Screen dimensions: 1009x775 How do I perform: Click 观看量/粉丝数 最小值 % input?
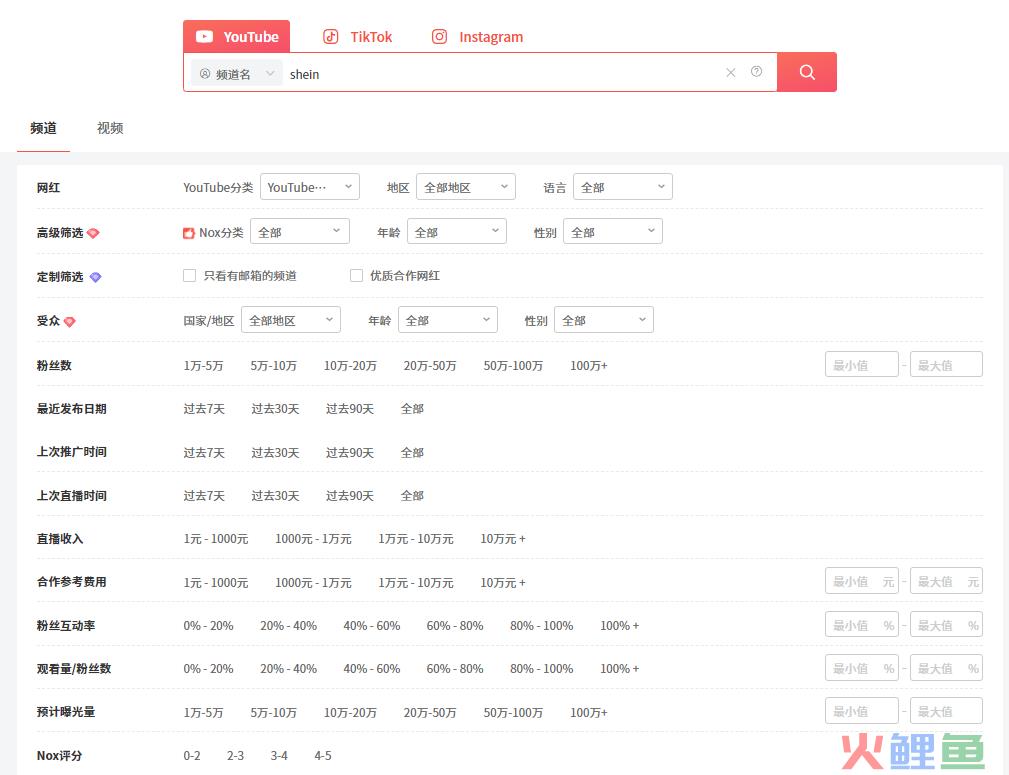(862, 668)
